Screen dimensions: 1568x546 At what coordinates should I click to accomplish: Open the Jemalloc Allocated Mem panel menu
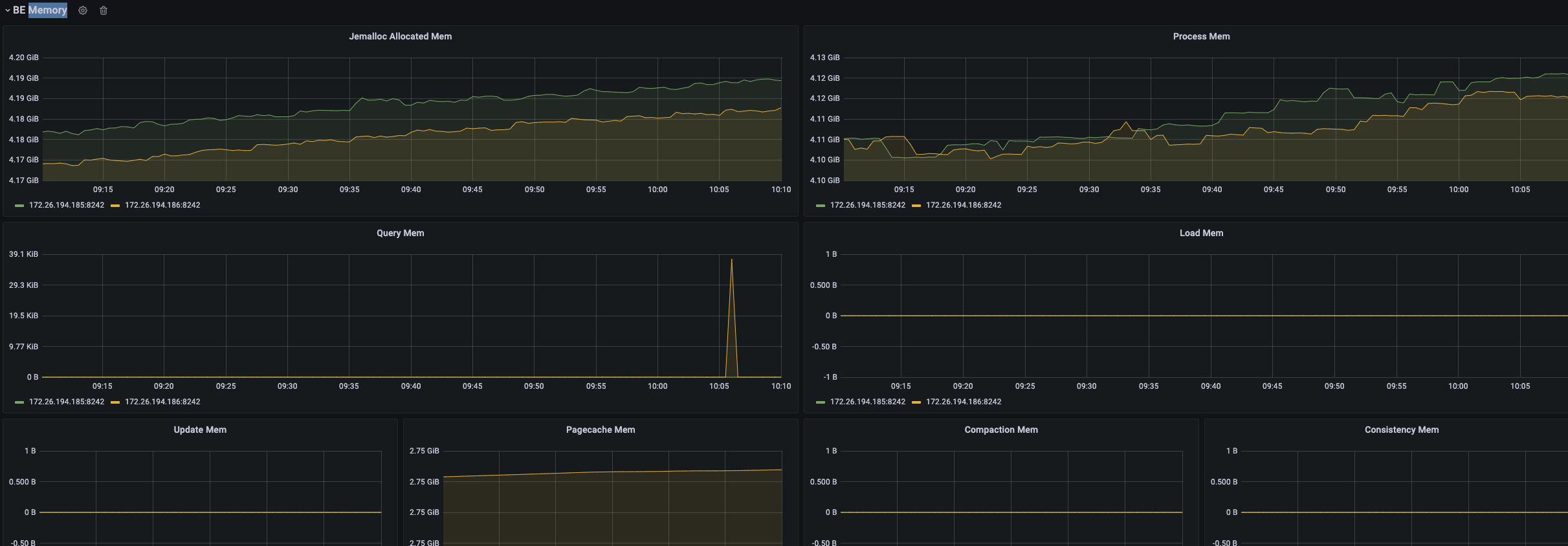click(400, 36)
